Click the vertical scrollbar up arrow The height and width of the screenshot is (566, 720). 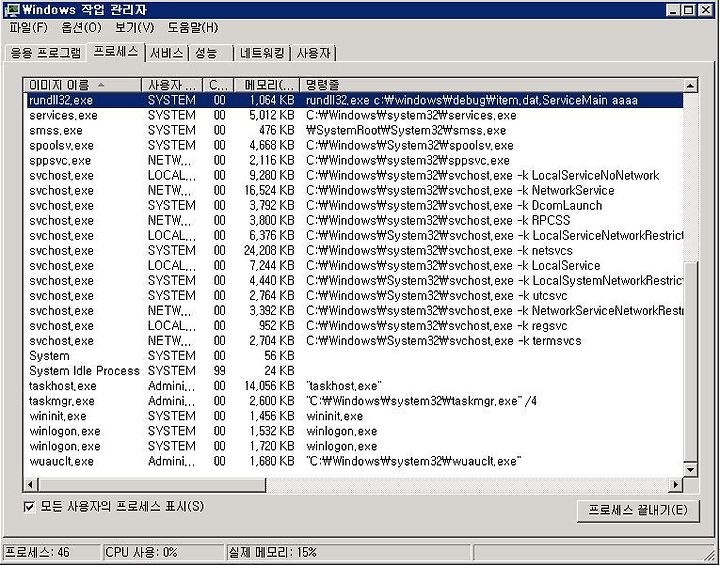pyautogui.click(x=690, y=85)
